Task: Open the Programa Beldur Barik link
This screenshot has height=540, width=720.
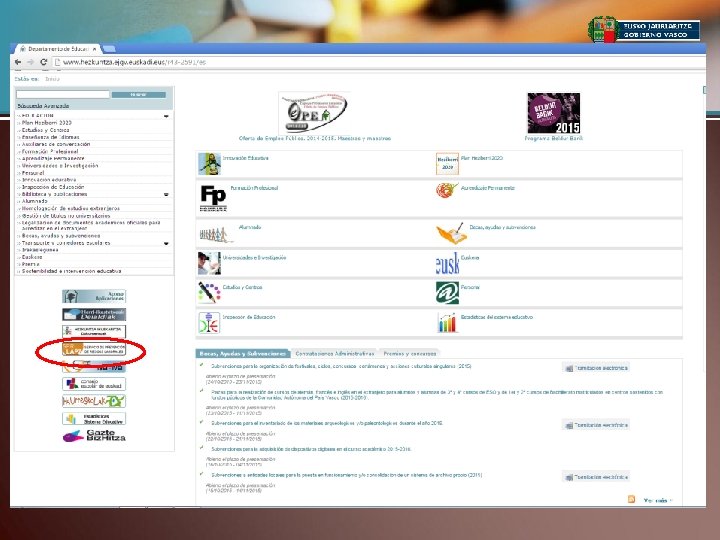Action: 554,138
